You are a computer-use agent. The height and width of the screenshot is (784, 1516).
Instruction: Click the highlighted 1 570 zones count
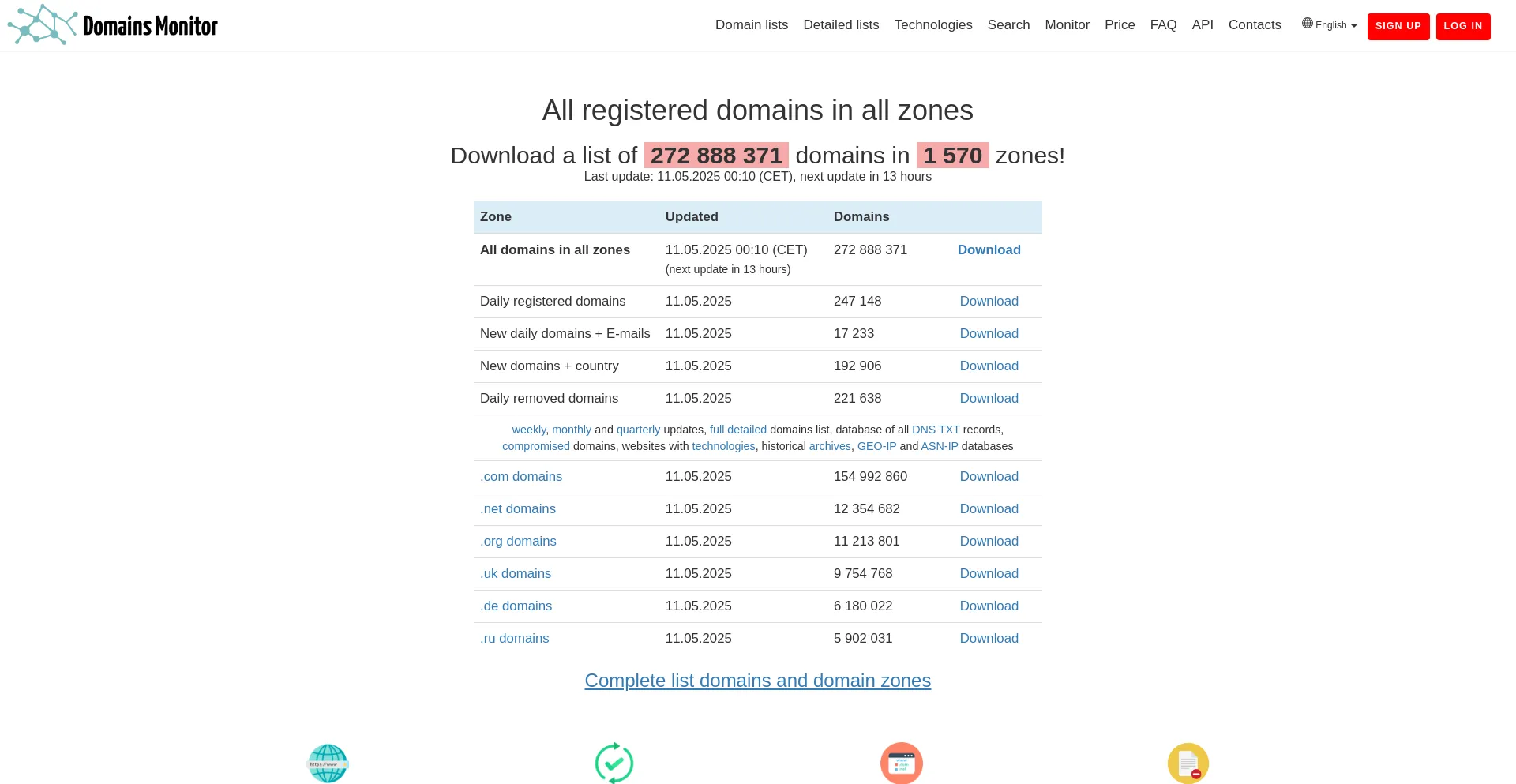[952, 156]
